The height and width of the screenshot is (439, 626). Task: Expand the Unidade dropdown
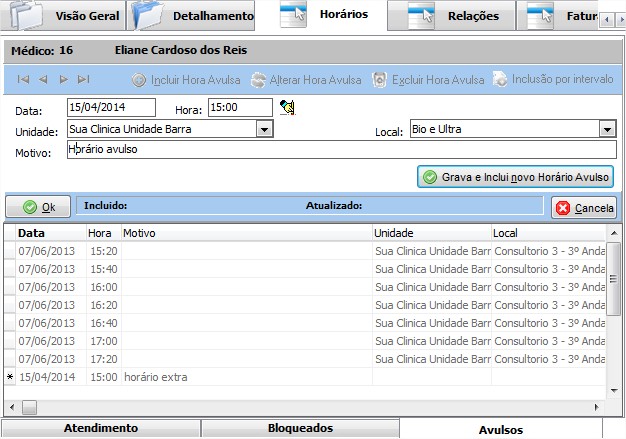[x=264, y=129]
